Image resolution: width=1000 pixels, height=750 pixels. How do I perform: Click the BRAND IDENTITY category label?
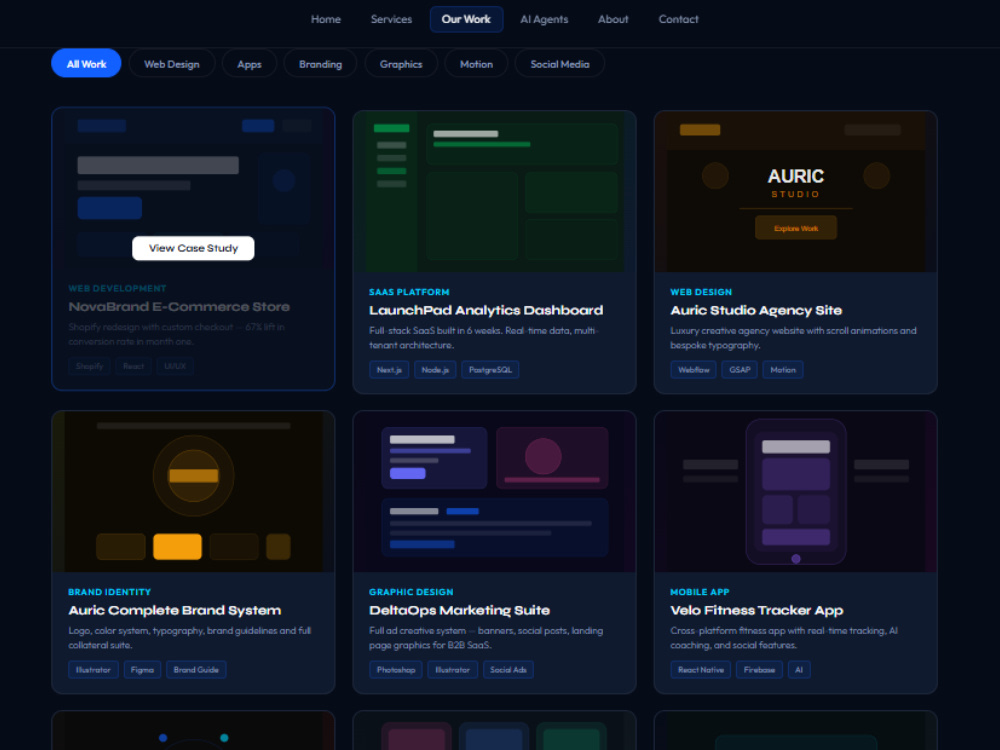click(x=110, y=592)
